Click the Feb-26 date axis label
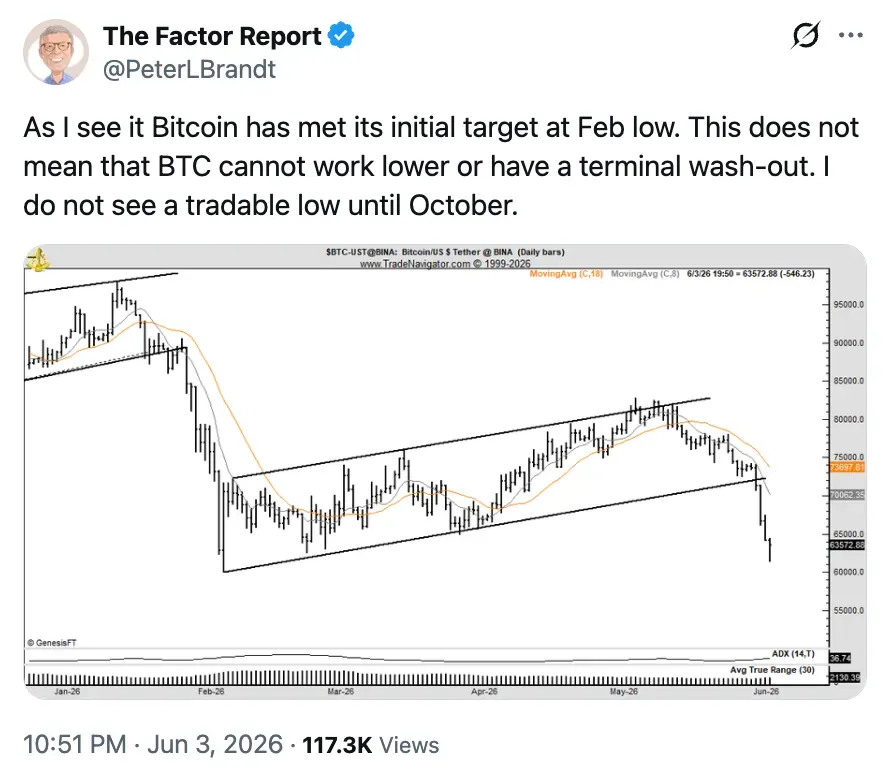Viewport: 890px width, 774px height. [211, 692]
